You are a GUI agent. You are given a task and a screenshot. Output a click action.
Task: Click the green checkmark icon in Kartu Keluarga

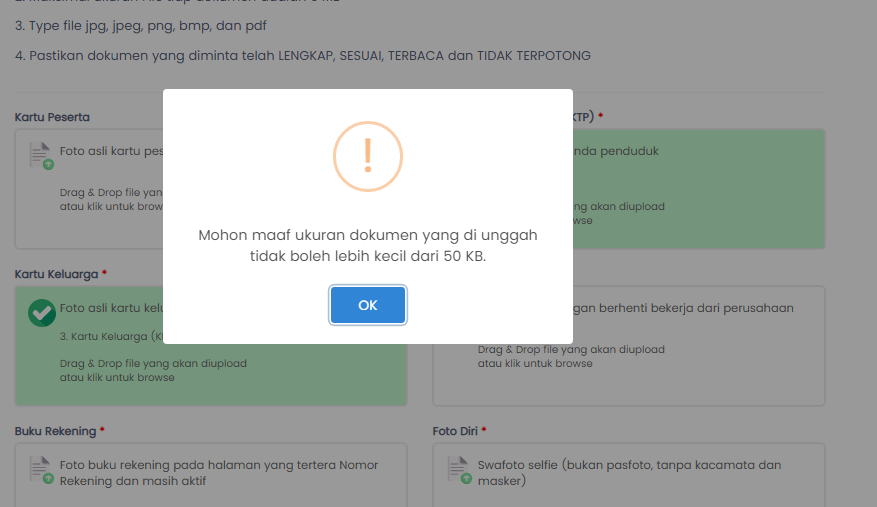(x=42, y=313)
